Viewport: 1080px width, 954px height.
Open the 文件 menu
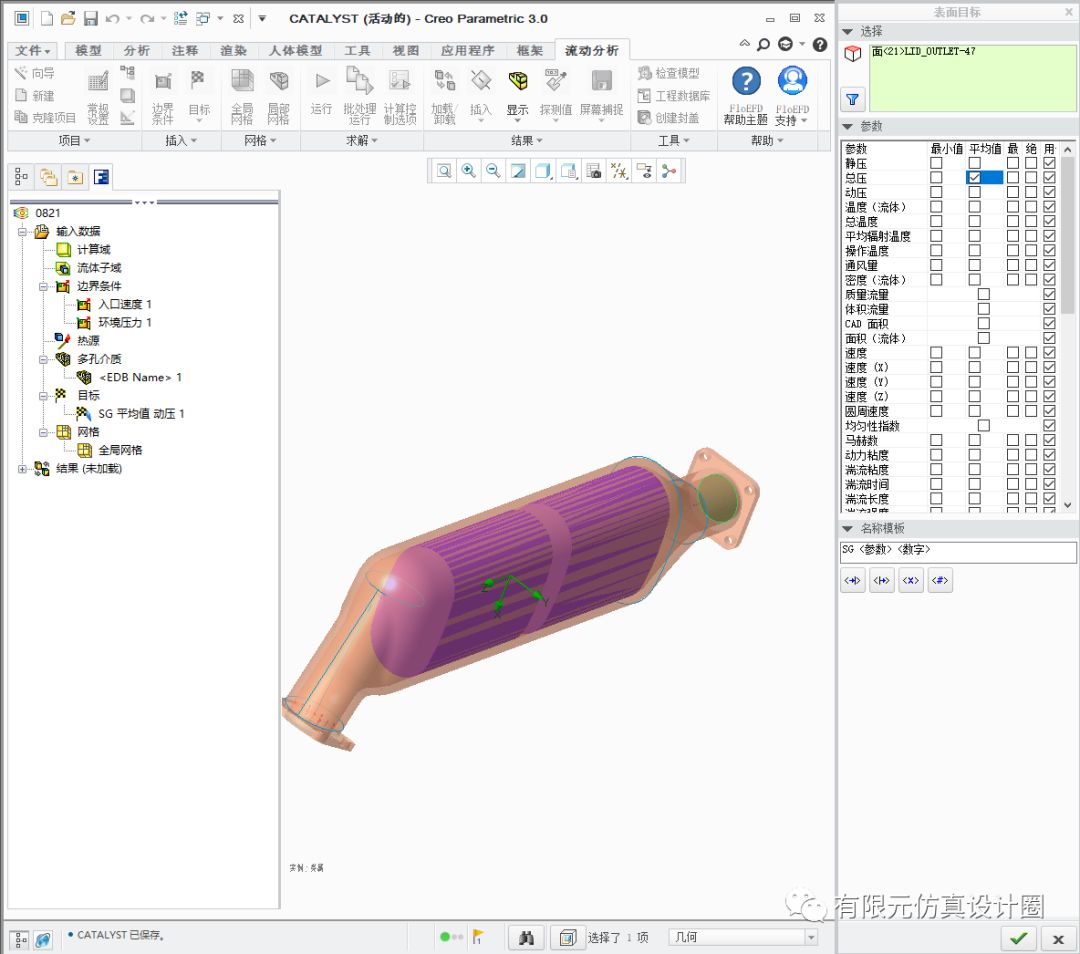[x=33, y=50]
